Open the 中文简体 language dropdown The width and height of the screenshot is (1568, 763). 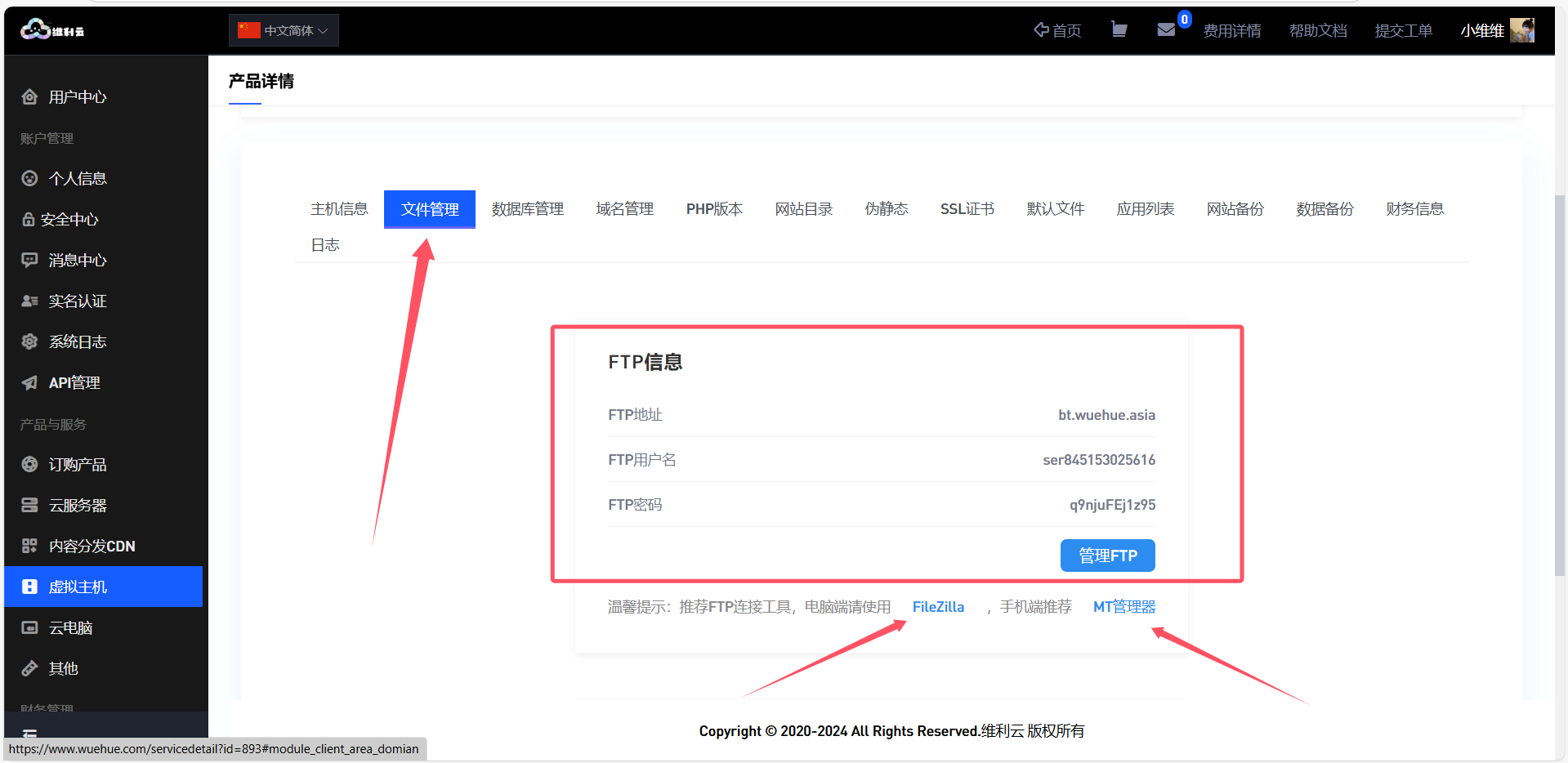pyautogui.click(x=284, y=30)
